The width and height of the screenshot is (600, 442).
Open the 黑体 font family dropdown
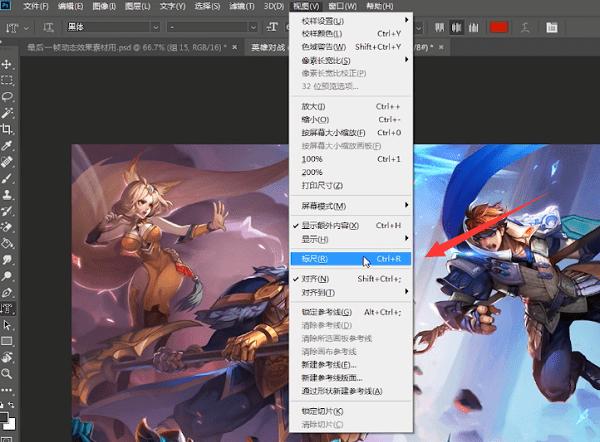(155, 27)
